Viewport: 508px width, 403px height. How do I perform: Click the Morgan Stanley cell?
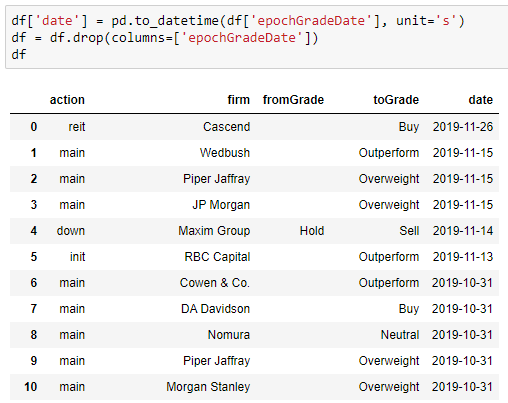tap(208, 387)
